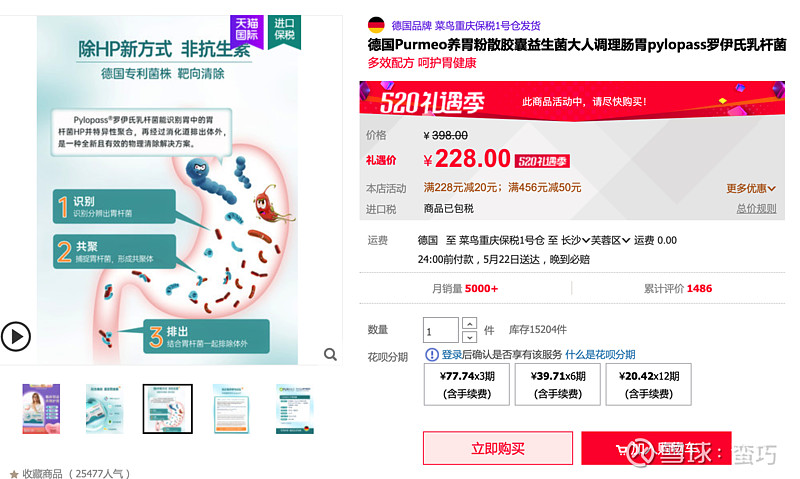Click the star icon to favorite product
Viewport: 800px width, 479px height.
click(14, 474)
